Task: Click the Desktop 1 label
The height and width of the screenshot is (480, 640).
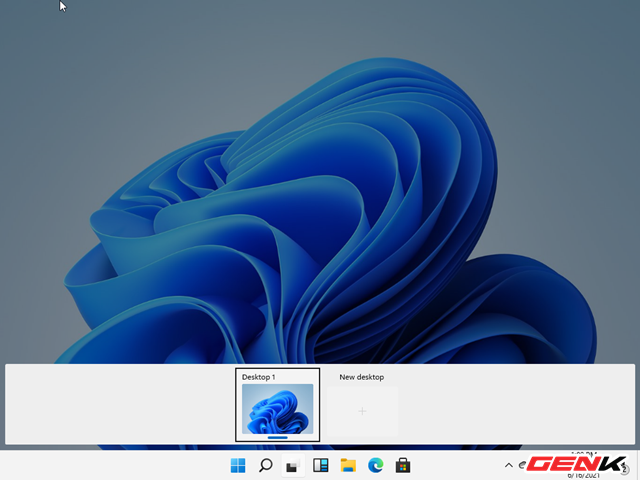Action: pyautogui.click(x=258, y=377)
